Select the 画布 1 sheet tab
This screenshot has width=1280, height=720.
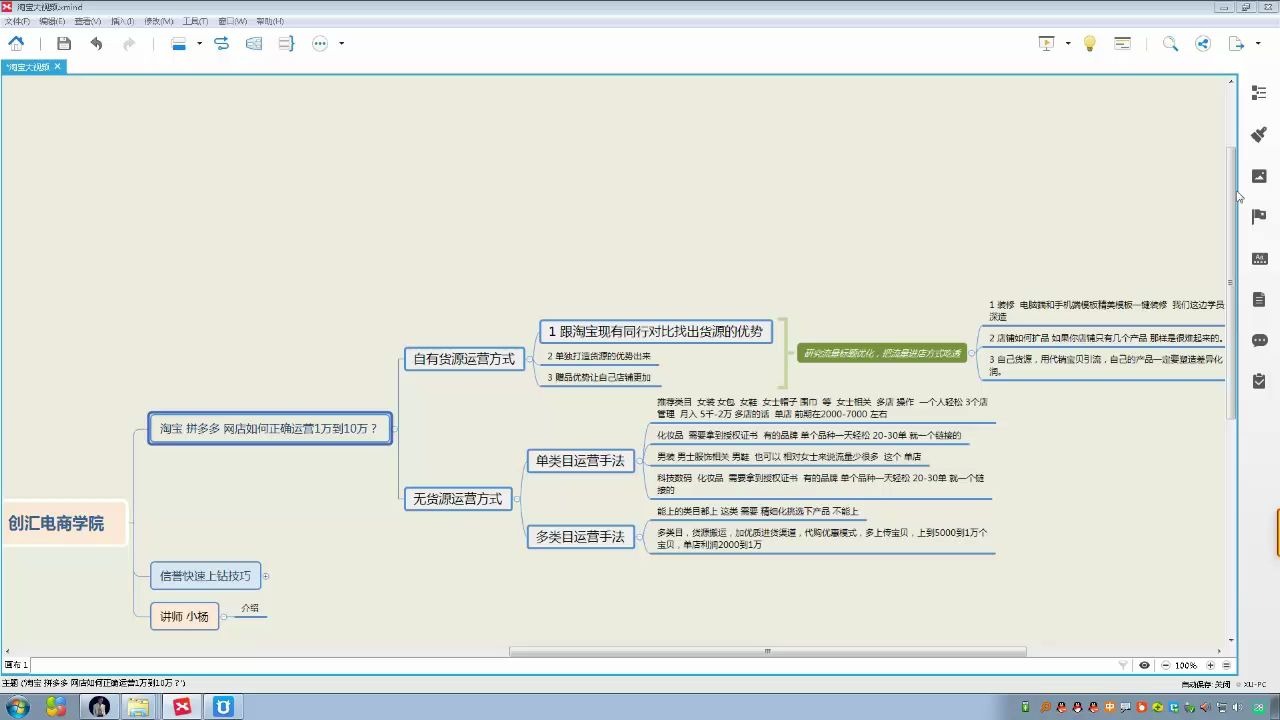click(16, 665)
